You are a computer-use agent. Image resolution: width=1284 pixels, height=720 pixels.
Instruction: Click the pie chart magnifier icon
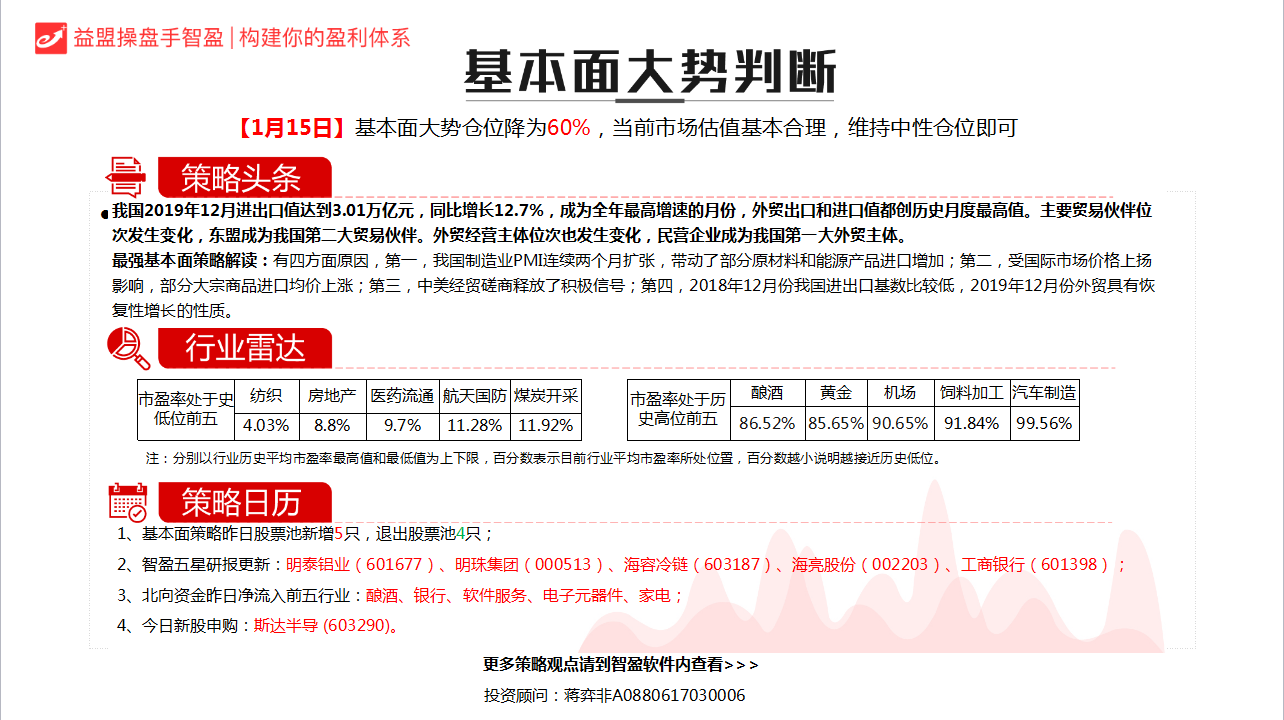[128, 348]
